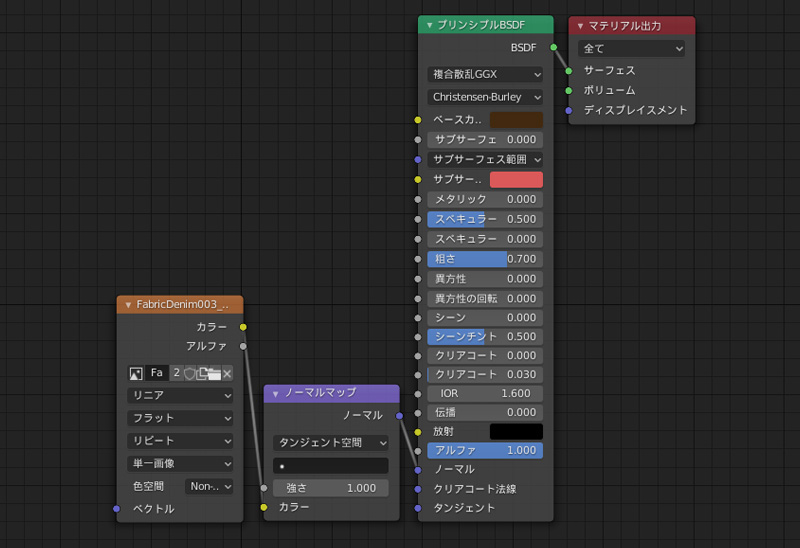Viewport: 800px width, 548px height.
Task: Click the image name field showing Fa
Action: pos(157,373)
